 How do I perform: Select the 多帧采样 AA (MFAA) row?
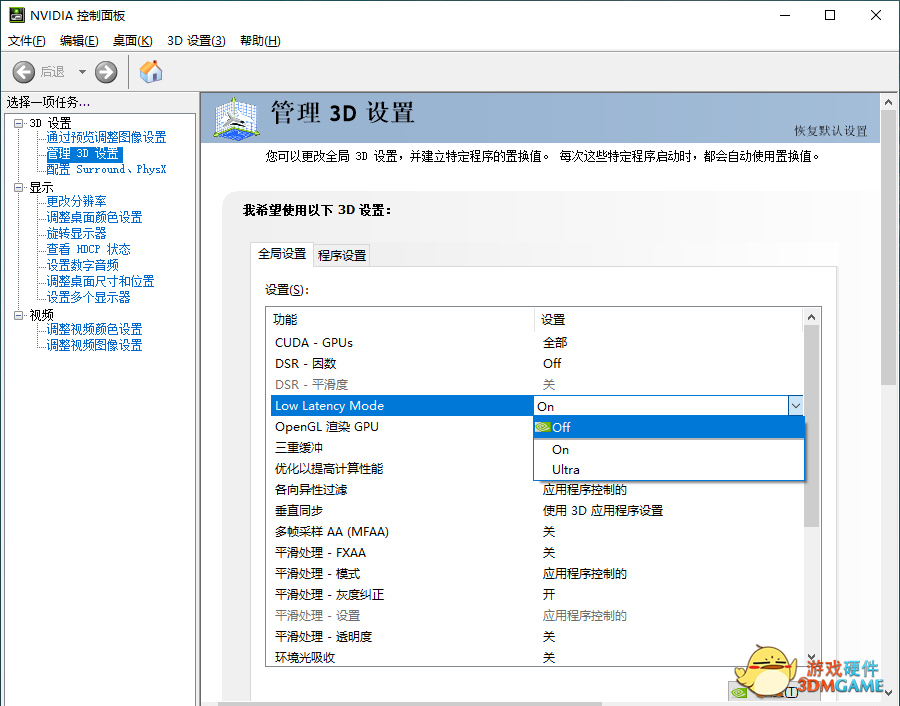coord(537,532)
